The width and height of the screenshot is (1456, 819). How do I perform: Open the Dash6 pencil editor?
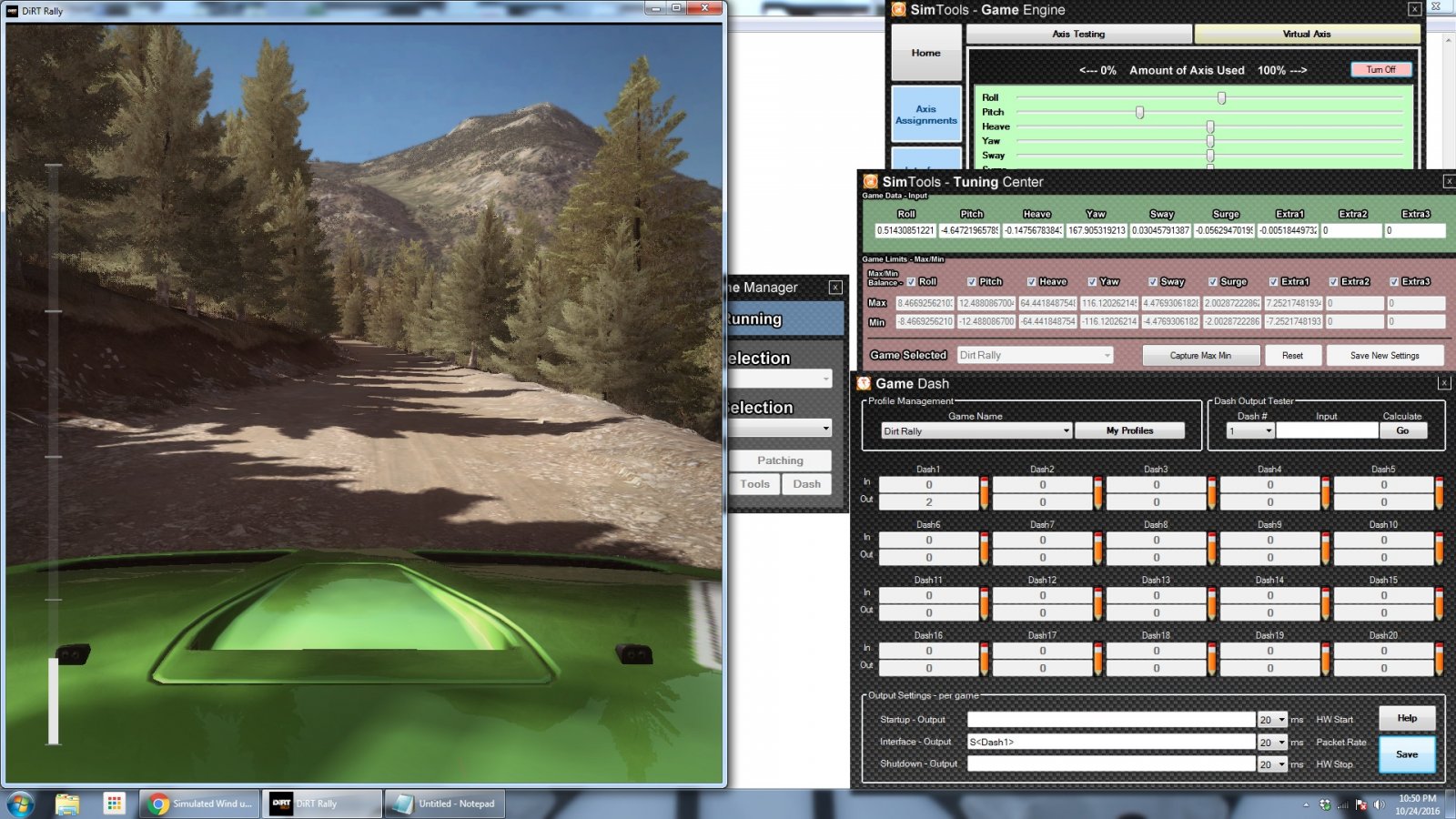(985, 548)
